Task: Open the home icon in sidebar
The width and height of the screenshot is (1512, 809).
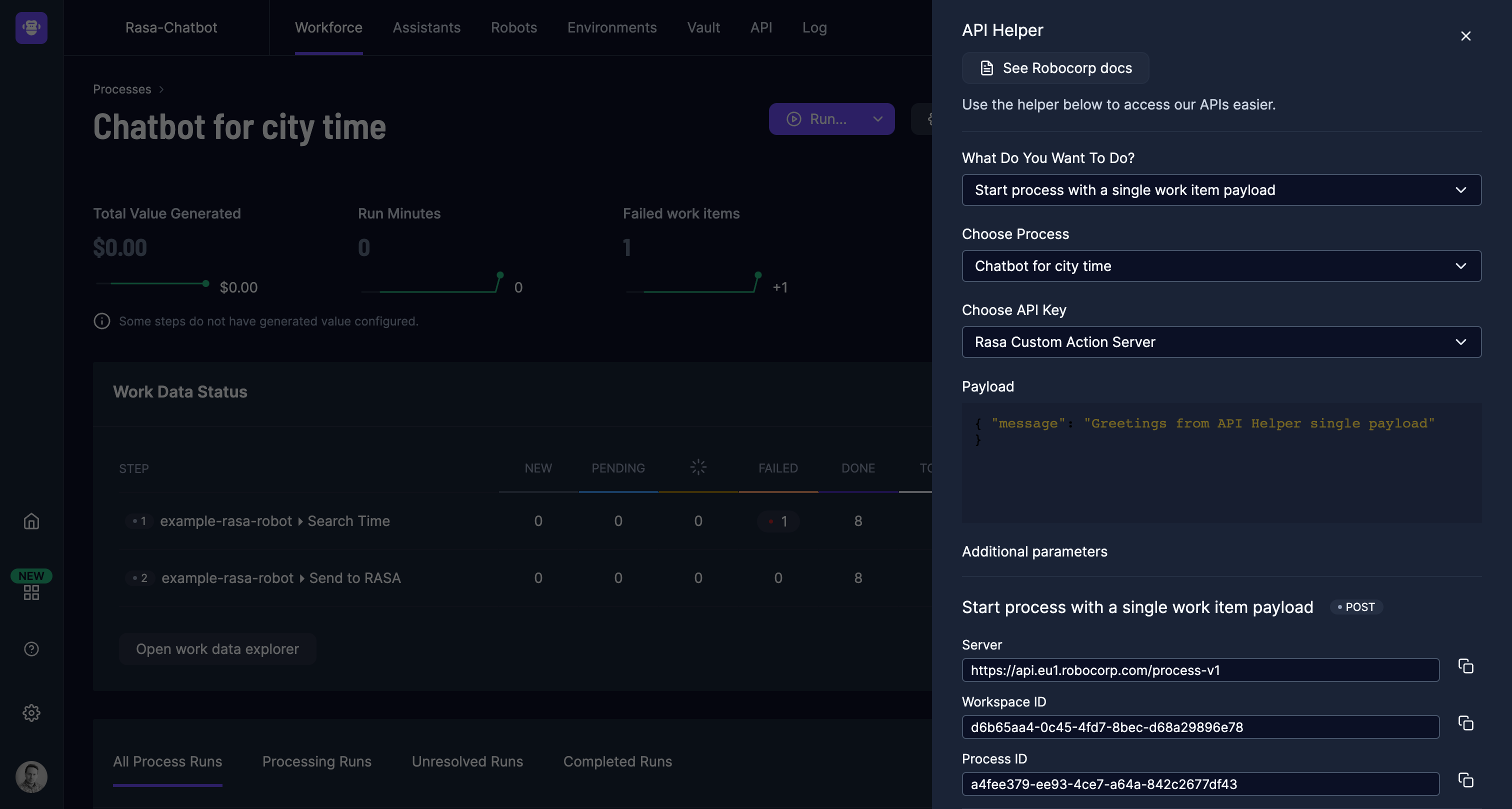Action: tap(31, 520)
